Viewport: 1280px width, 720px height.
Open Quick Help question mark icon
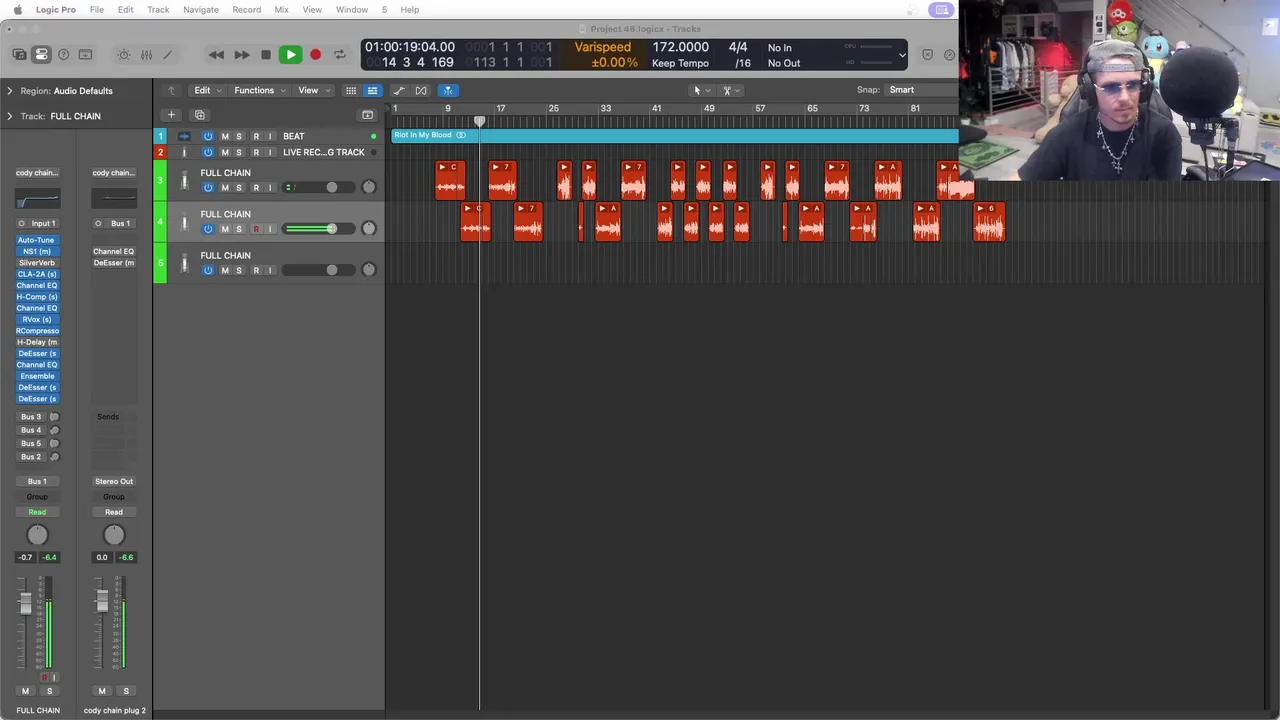[63, 55]
